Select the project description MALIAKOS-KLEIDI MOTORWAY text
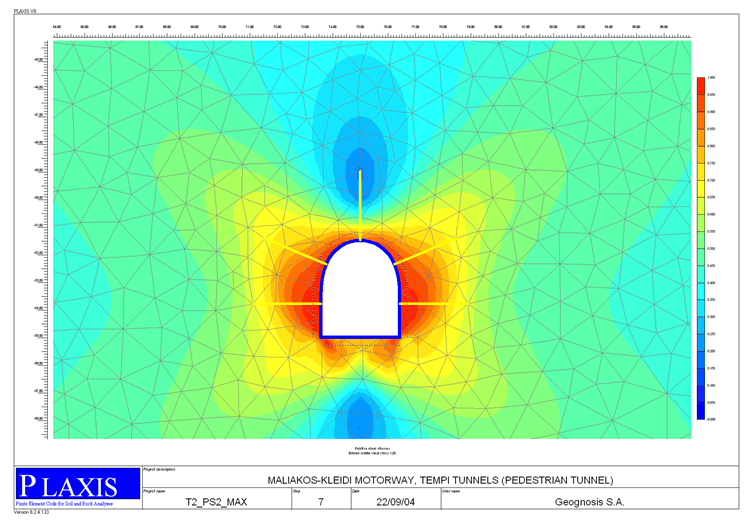 [x=440, y=480]
